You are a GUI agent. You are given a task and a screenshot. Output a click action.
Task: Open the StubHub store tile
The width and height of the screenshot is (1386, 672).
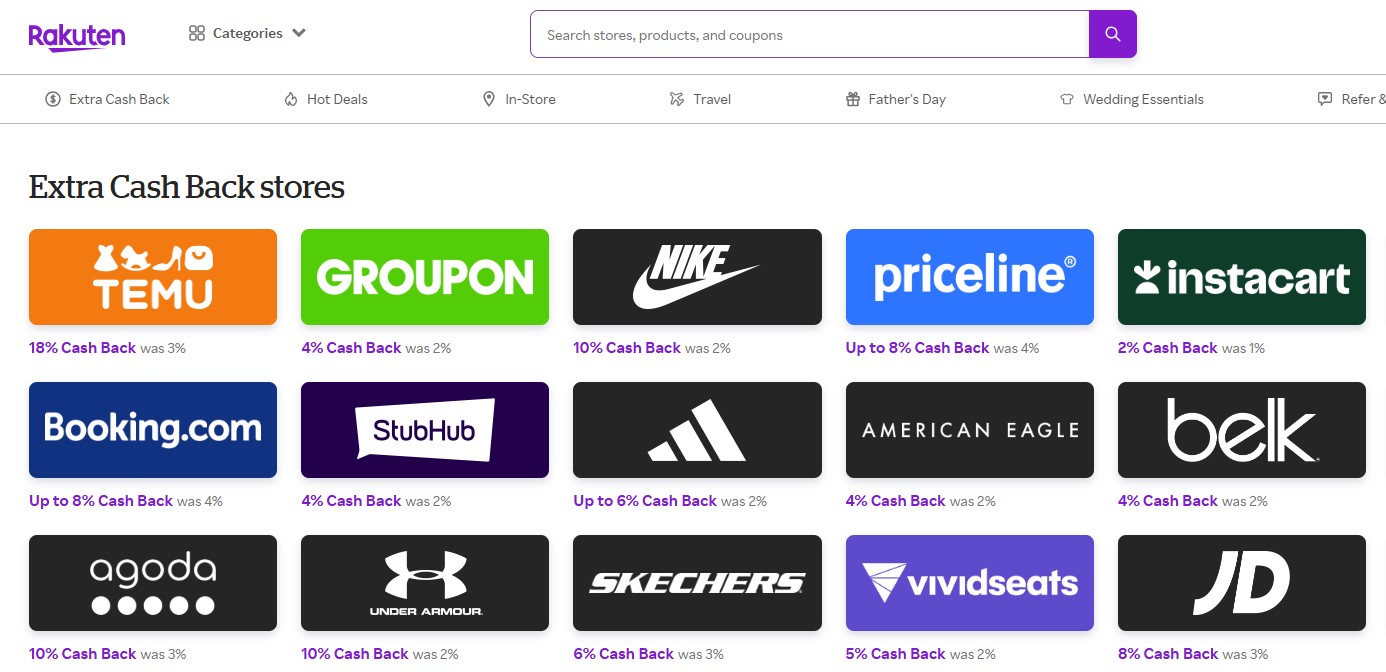pyautogui.click(x=425, y=430)
